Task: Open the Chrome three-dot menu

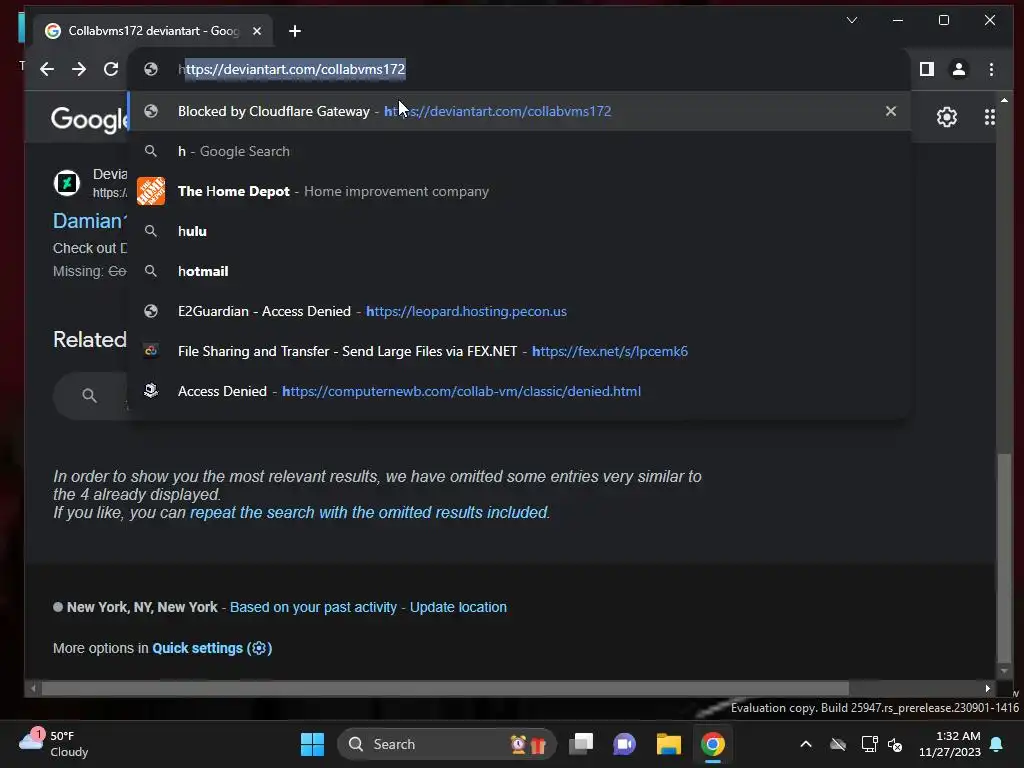Action: coord(991,69)
